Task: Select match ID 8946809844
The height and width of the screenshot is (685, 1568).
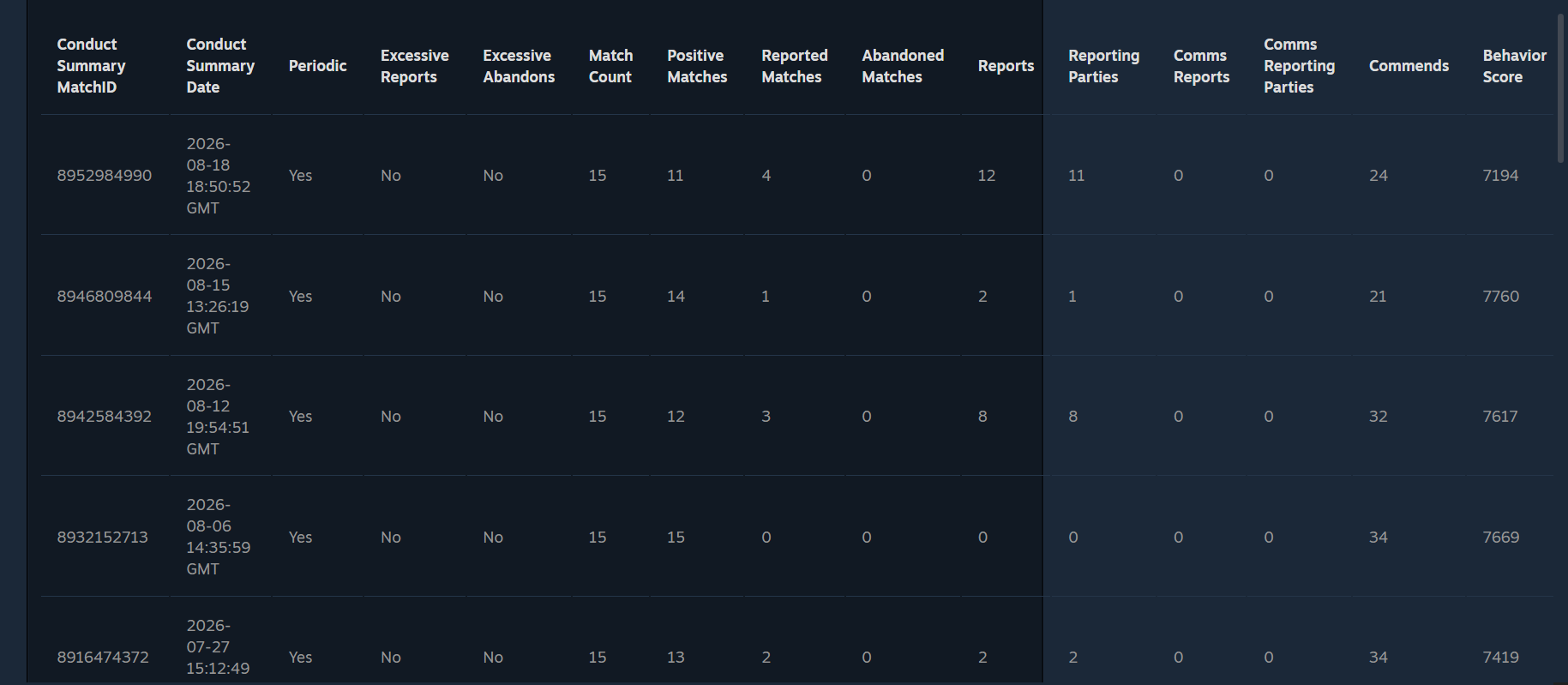Action: click(105, 296)
